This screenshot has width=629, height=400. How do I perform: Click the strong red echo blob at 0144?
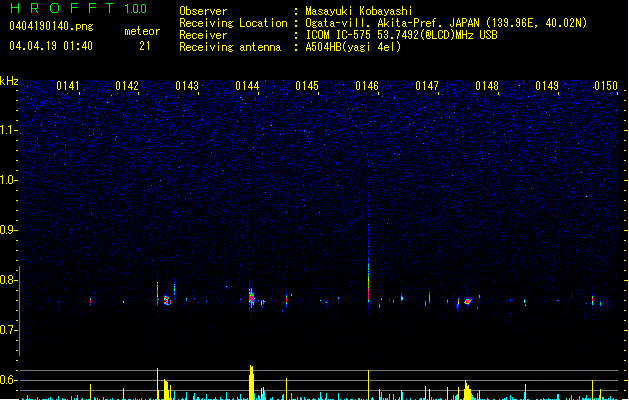click(x=252, y=298)
